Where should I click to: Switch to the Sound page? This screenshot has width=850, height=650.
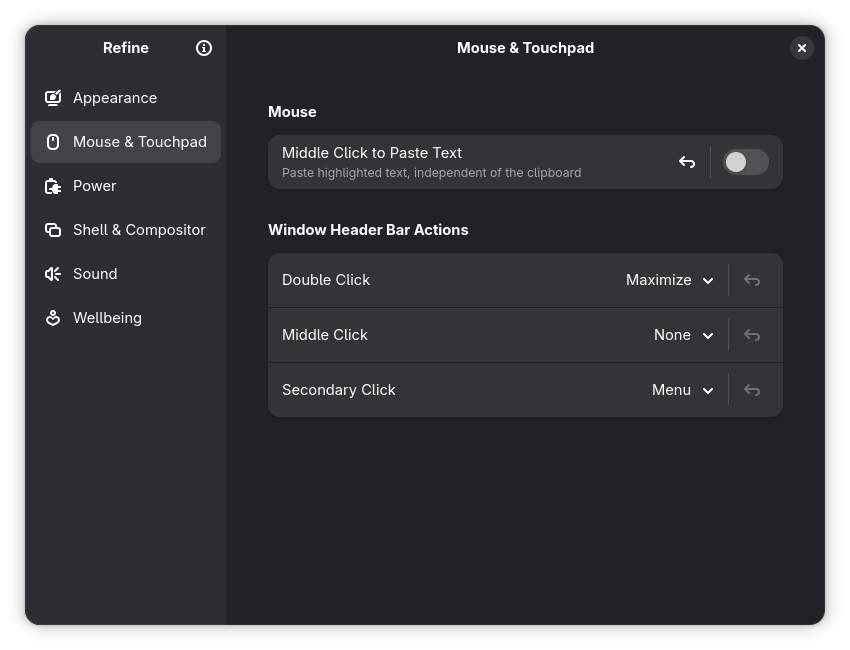tap(95, 274)
